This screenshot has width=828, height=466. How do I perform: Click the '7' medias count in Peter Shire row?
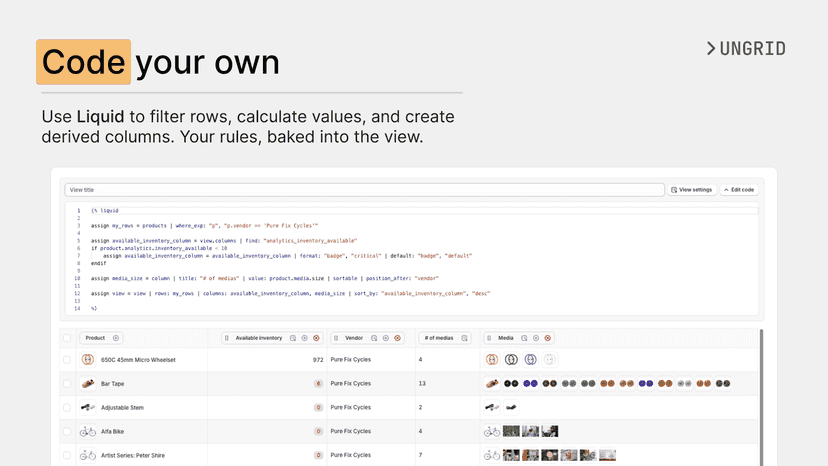(x=420, y=455)
